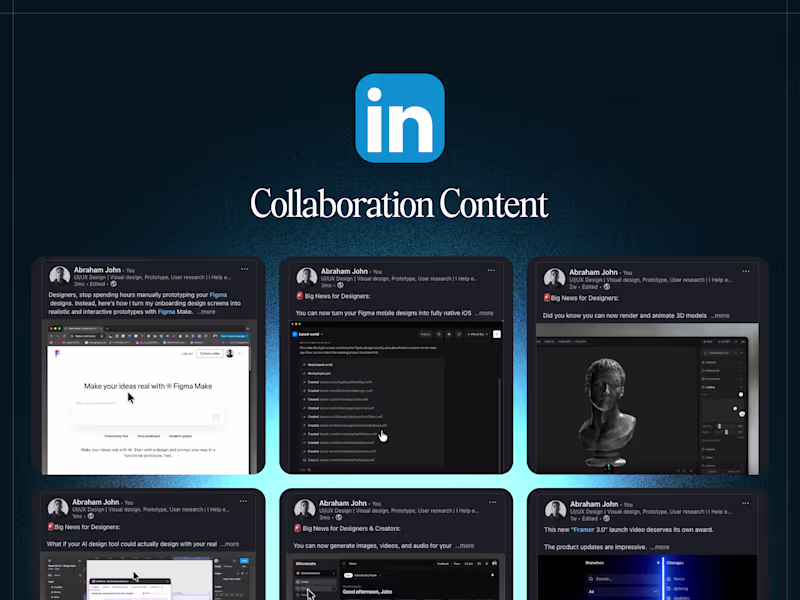This screenshot has height=600, width=800.
Task: Open three-dot menu on 'fully native iOS' post
Action: pyautogui.click(x=491, y=270)
